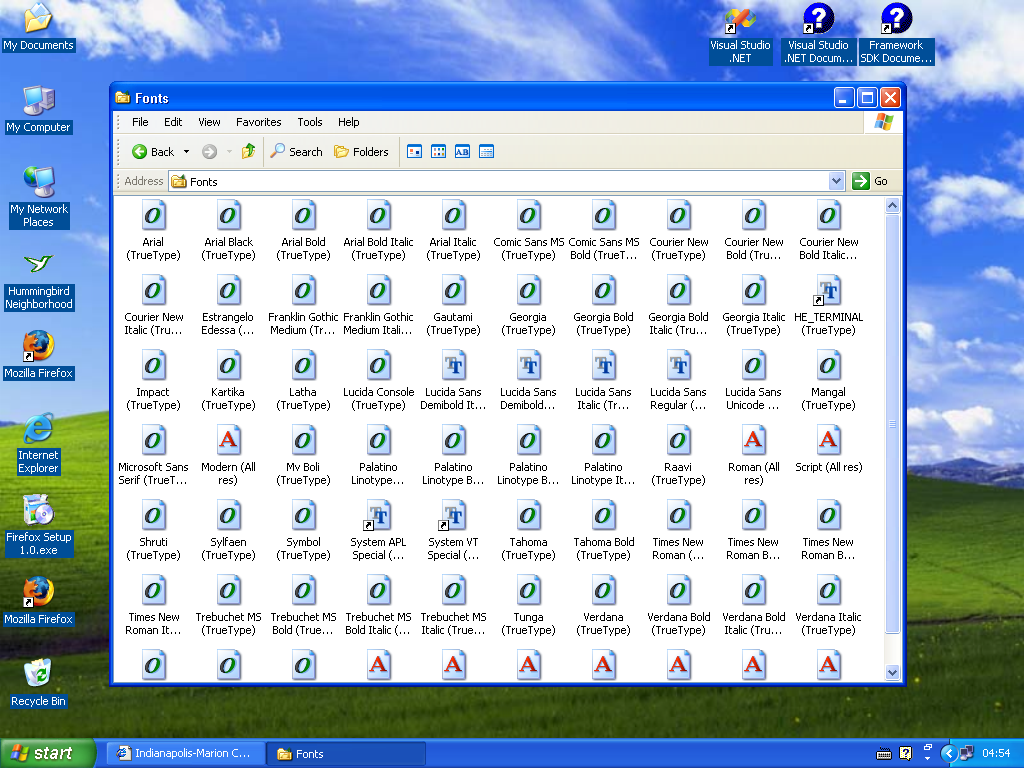List fonts by similarity (AB icon)
Image resolution: width=1024 pixels, height=768 pixels.
click(x=462, y=152)
